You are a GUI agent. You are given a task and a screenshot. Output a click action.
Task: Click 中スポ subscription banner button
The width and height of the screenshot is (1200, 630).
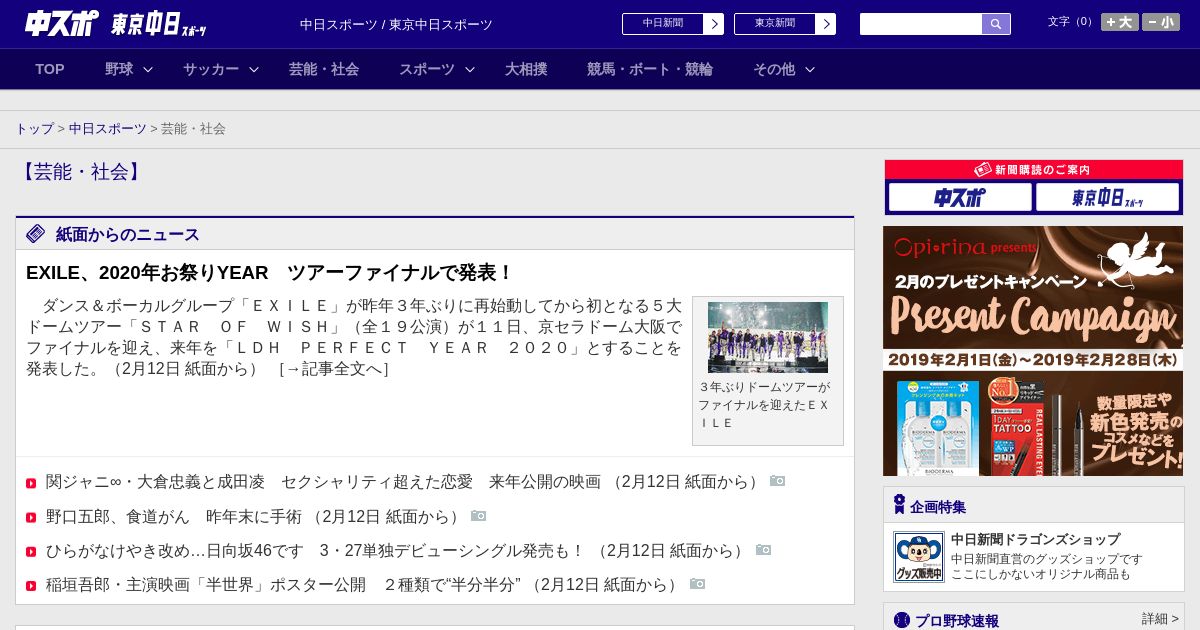pos(960,197)
